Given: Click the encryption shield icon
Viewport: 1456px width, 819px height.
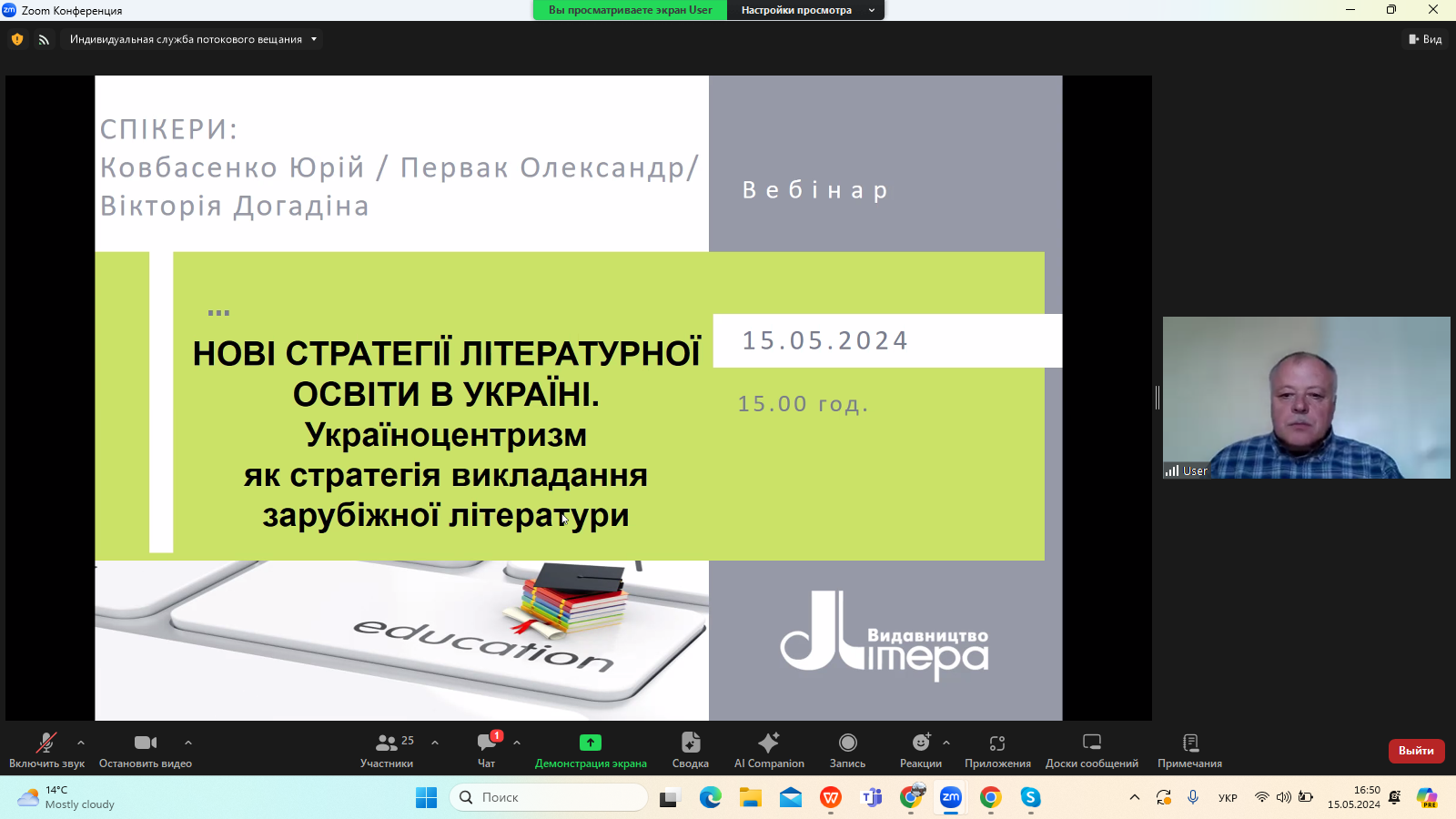Looking at the screenshot, I should [x=17, y=39].
